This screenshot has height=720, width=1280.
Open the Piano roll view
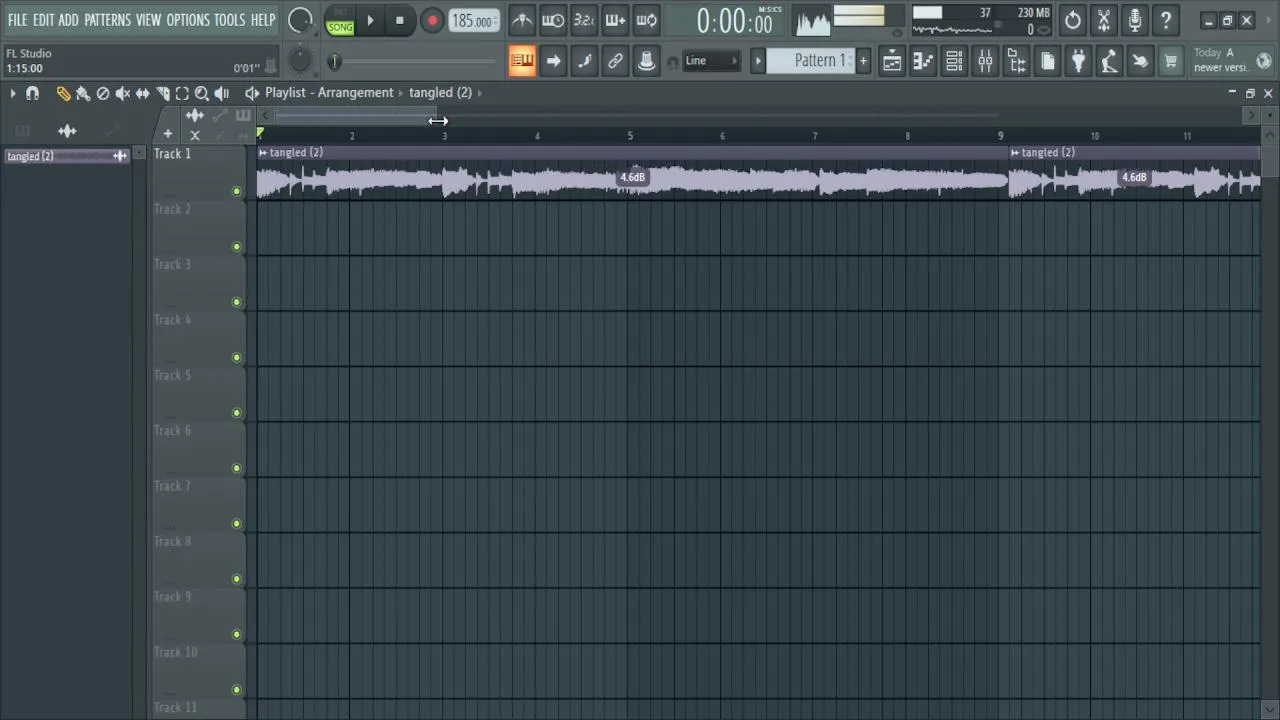click(x=923, y=61)
